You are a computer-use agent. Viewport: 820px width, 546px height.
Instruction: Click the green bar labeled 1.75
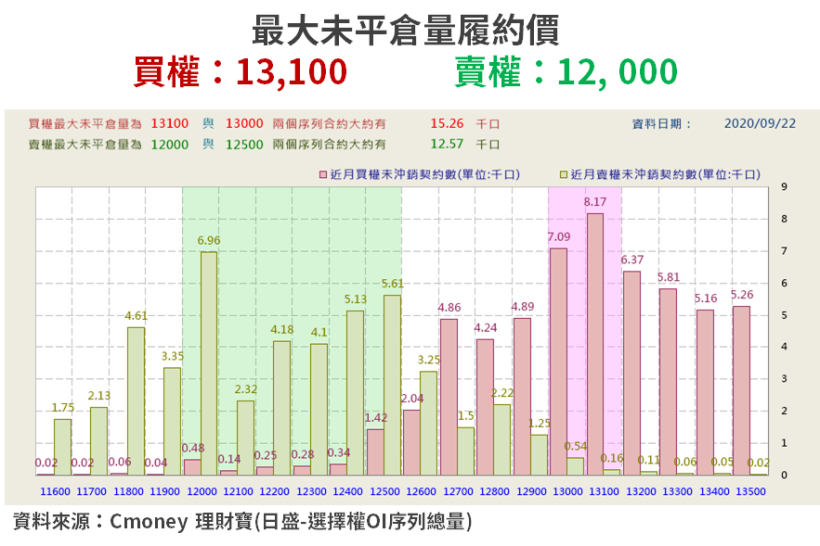pos(63,447)
